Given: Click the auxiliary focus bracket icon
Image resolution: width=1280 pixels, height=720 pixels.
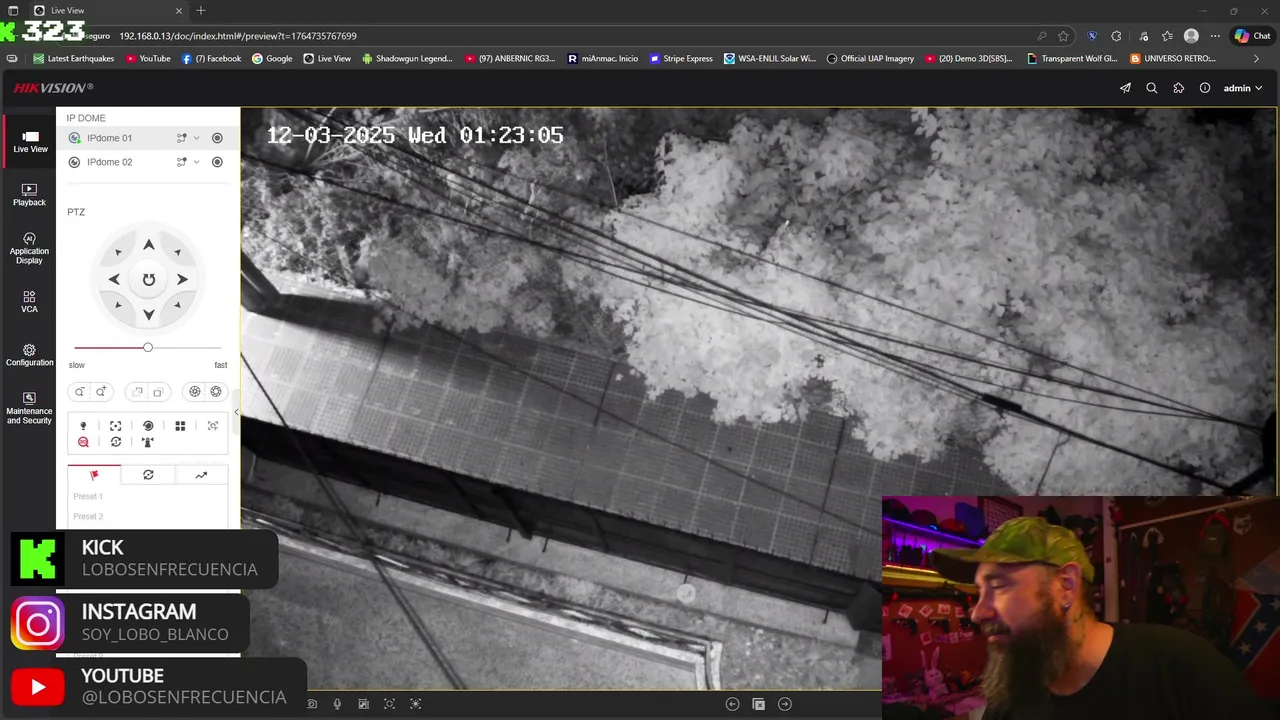Looking at the screenshot, I should 115,426.
